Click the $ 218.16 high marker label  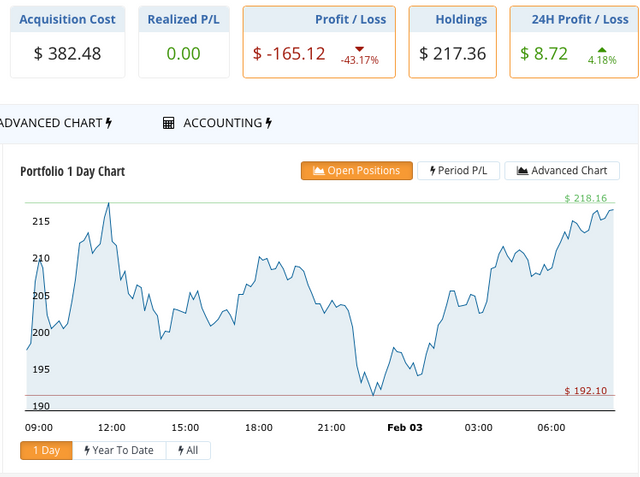click(586, 199)
